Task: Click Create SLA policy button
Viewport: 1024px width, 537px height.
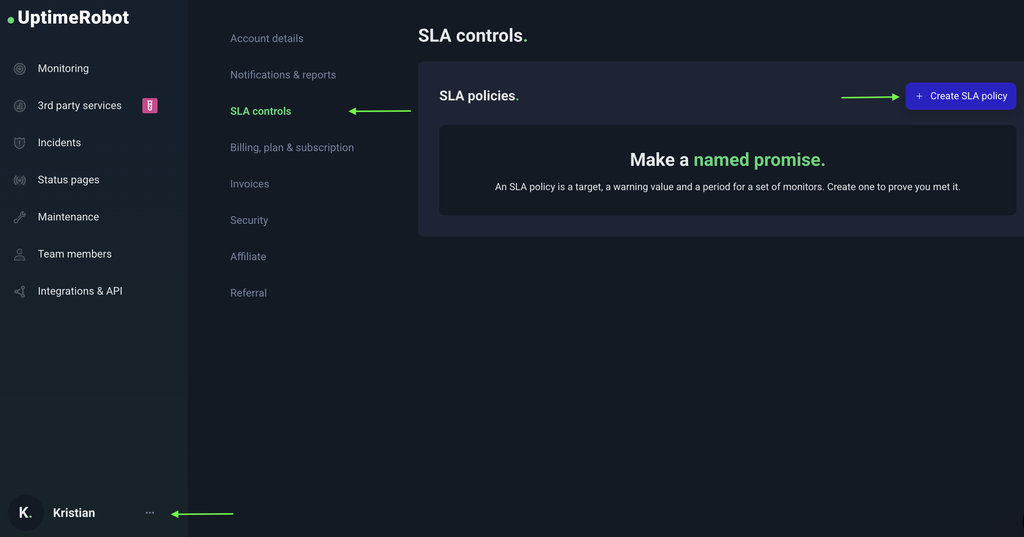Action: (x=961, y=96)
